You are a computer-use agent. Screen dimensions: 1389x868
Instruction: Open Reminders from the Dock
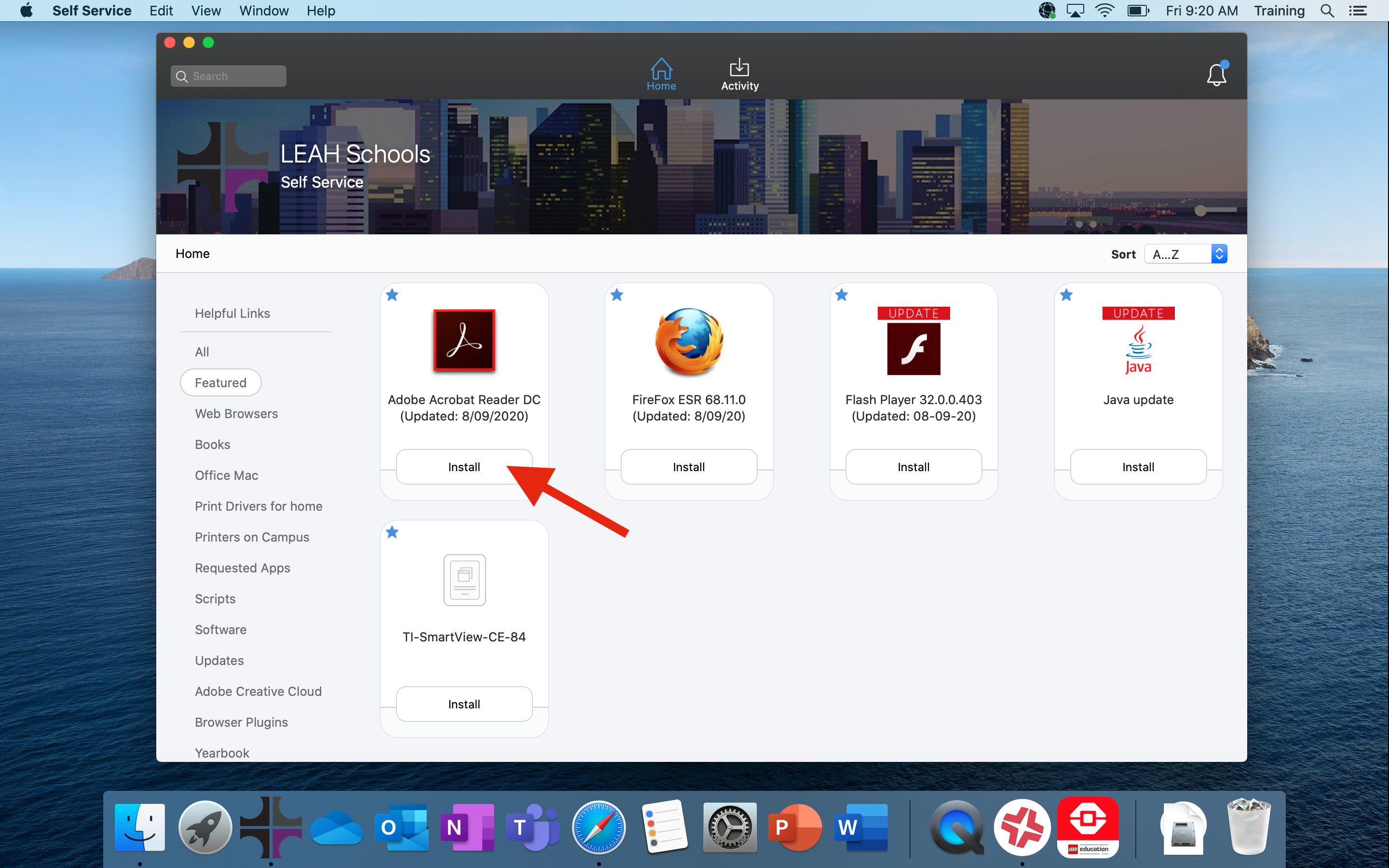(x=664, y=827)
